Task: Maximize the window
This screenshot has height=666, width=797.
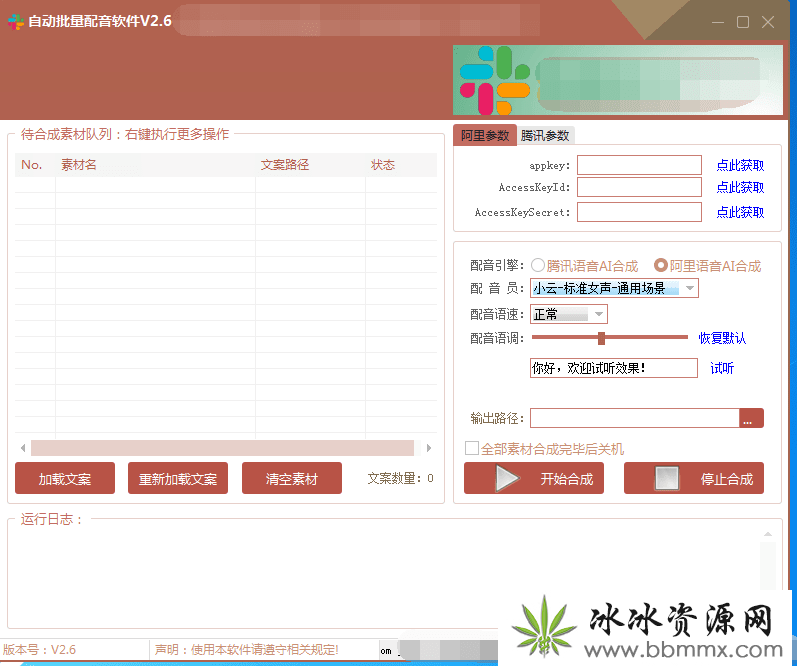Action: 743,22
